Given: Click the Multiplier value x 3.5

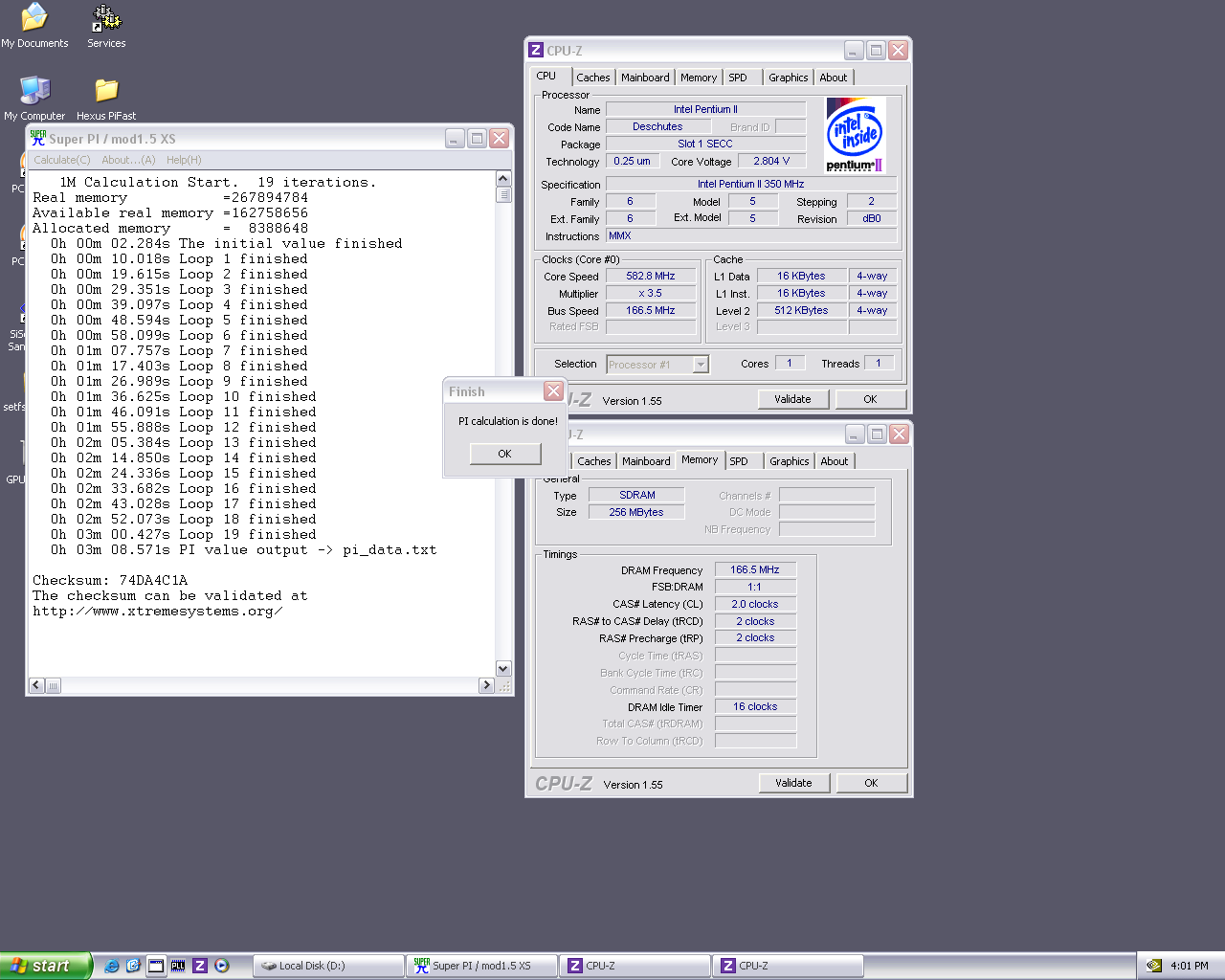Looking at the screenshot, I should click(651, 293).
